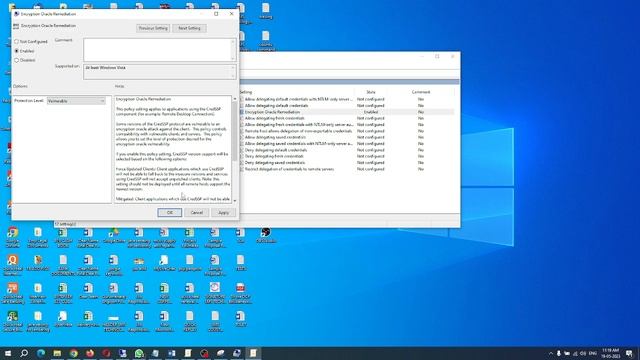
Task: Click inside the Comment text box
Action: [x=157, y=49]
